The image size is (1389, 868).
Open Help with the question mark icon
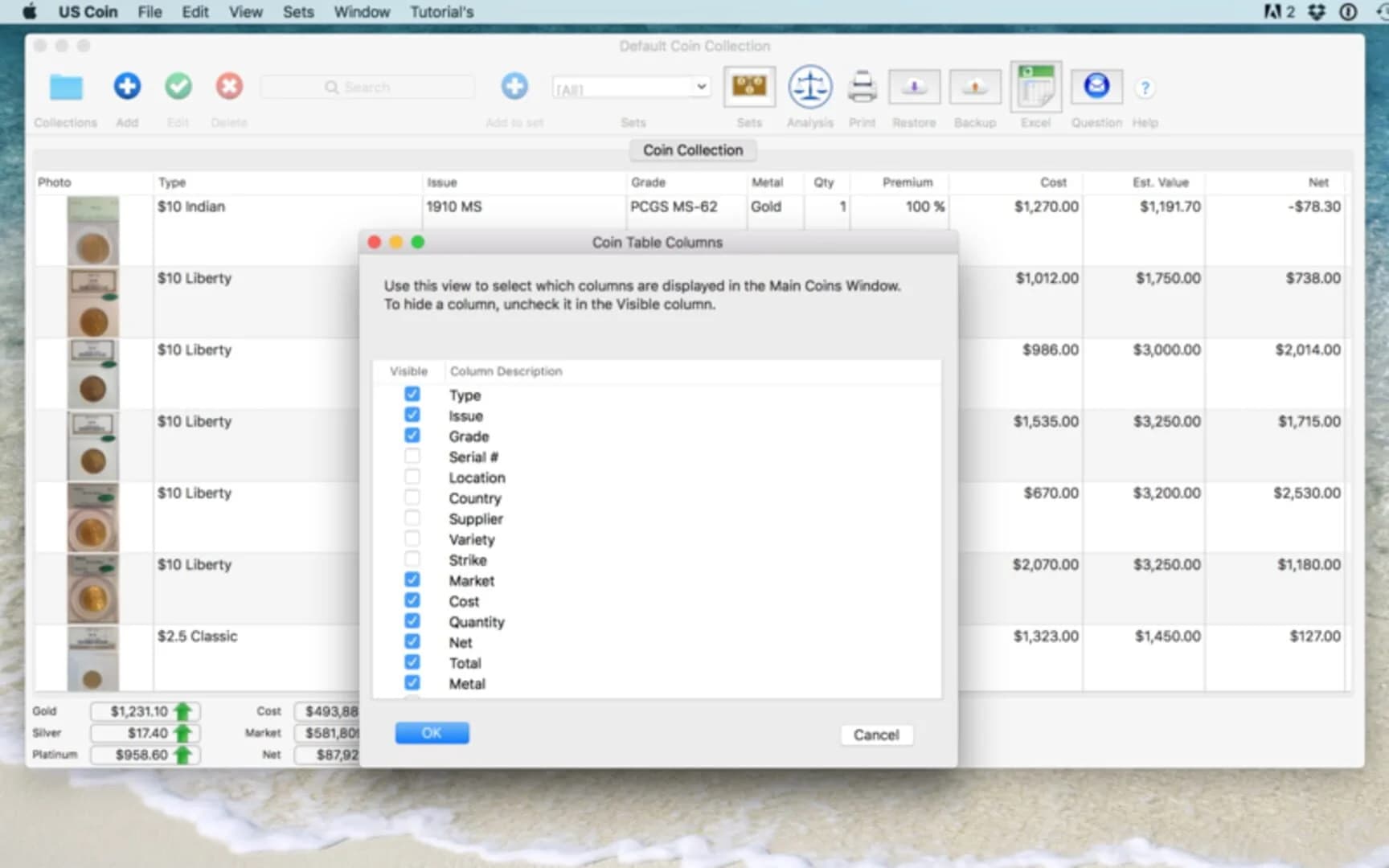point(1145,88)
